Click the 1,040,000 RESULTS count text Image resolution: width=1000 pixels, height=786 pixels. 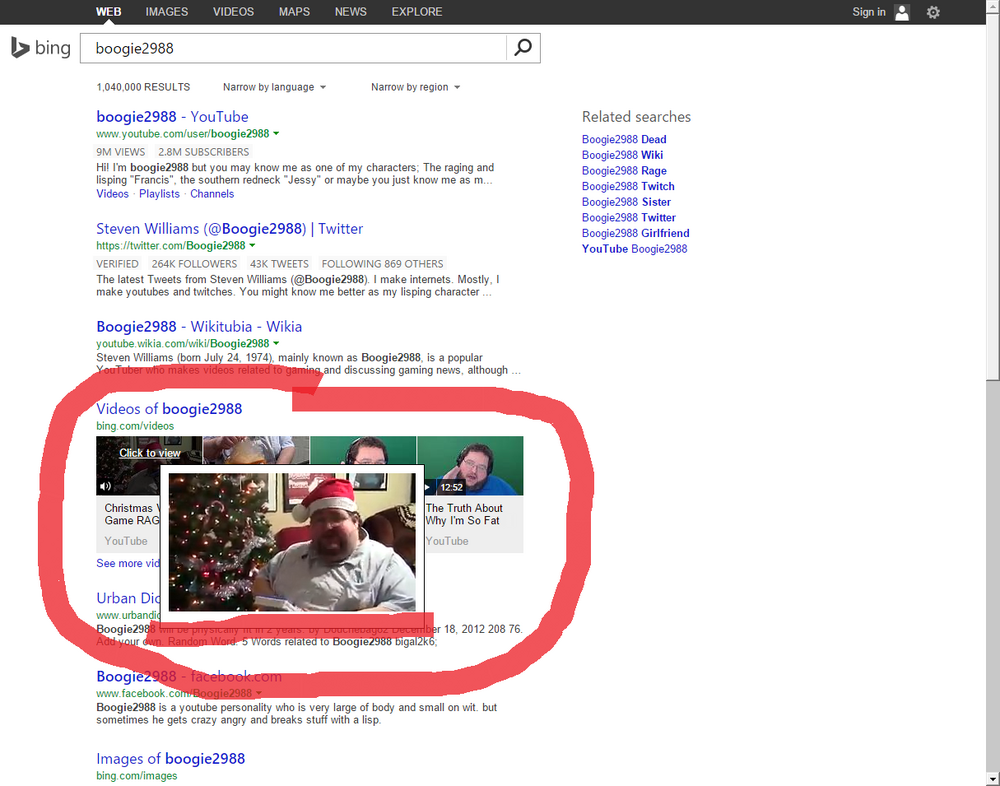[143, 87]
